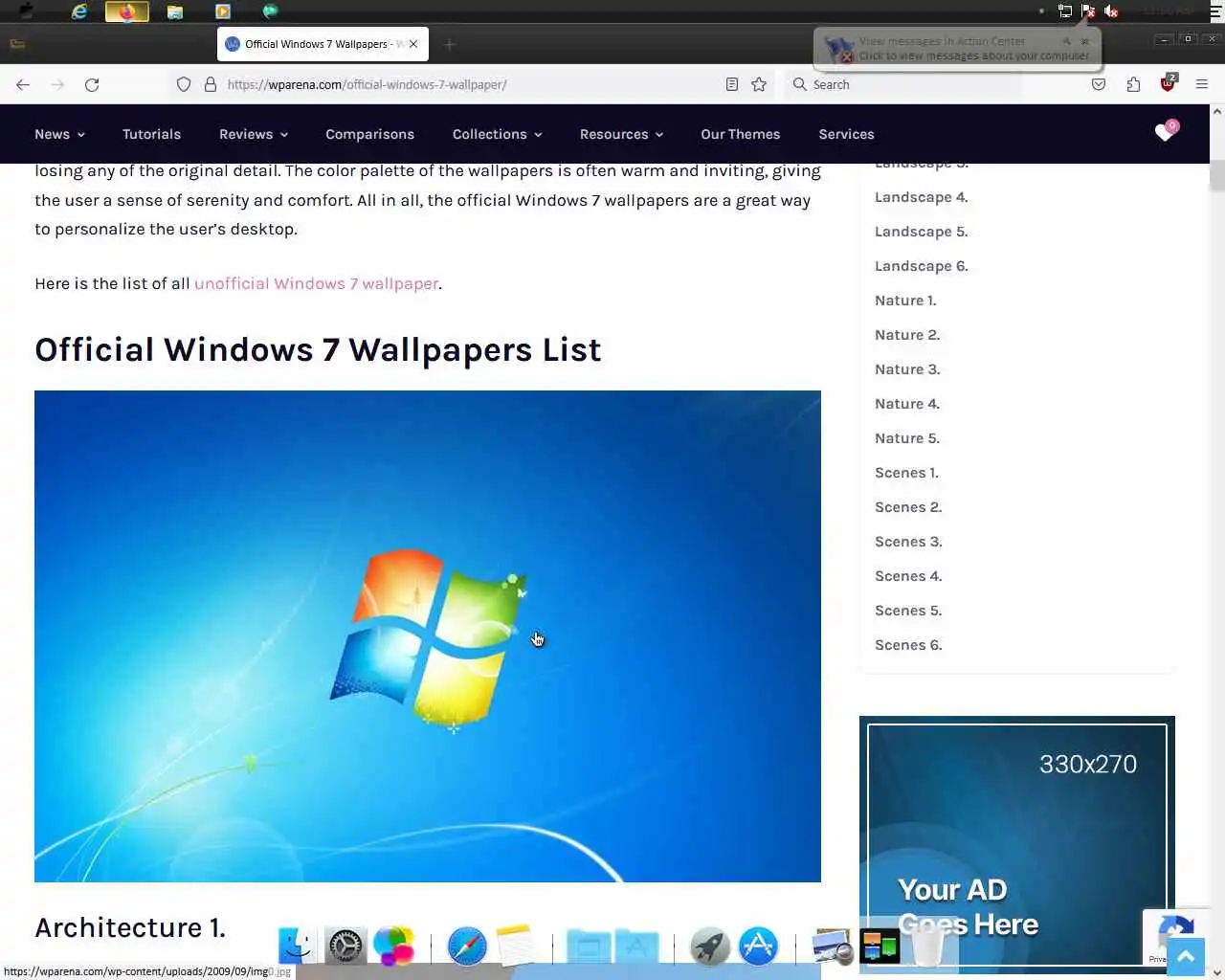Open the Firefox hamburger menu
The image size is (1225, 980).
tap(1202, 84)
